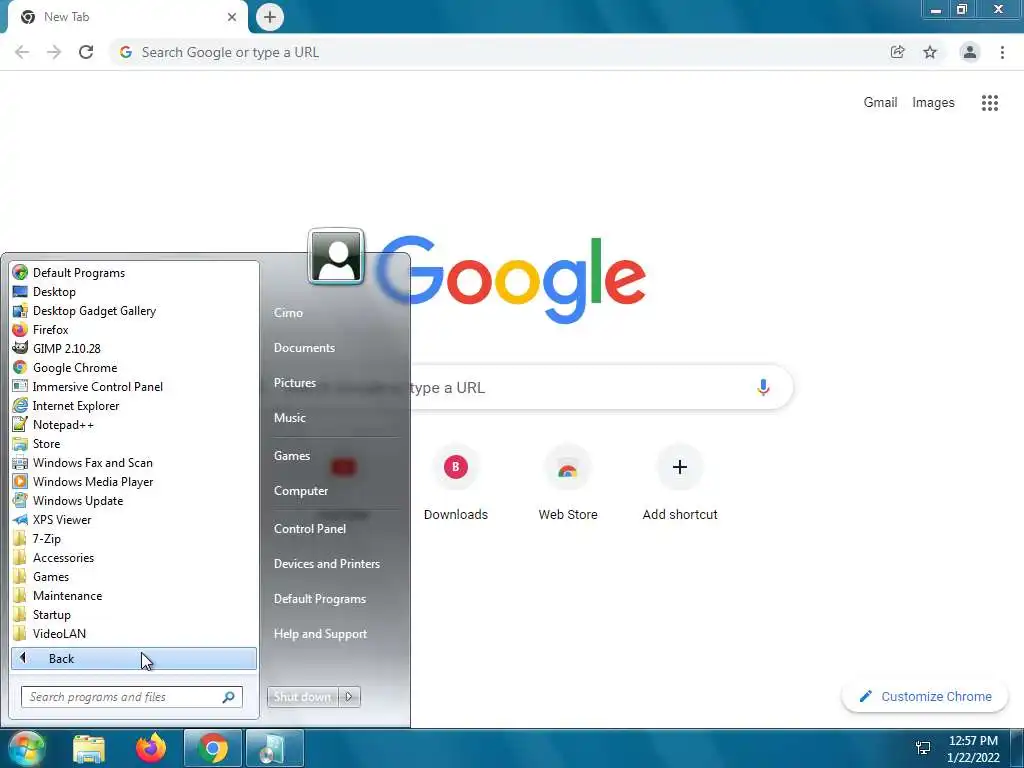Click the network tray icon
The image size is (1024, 768).
tap(923, 748)
